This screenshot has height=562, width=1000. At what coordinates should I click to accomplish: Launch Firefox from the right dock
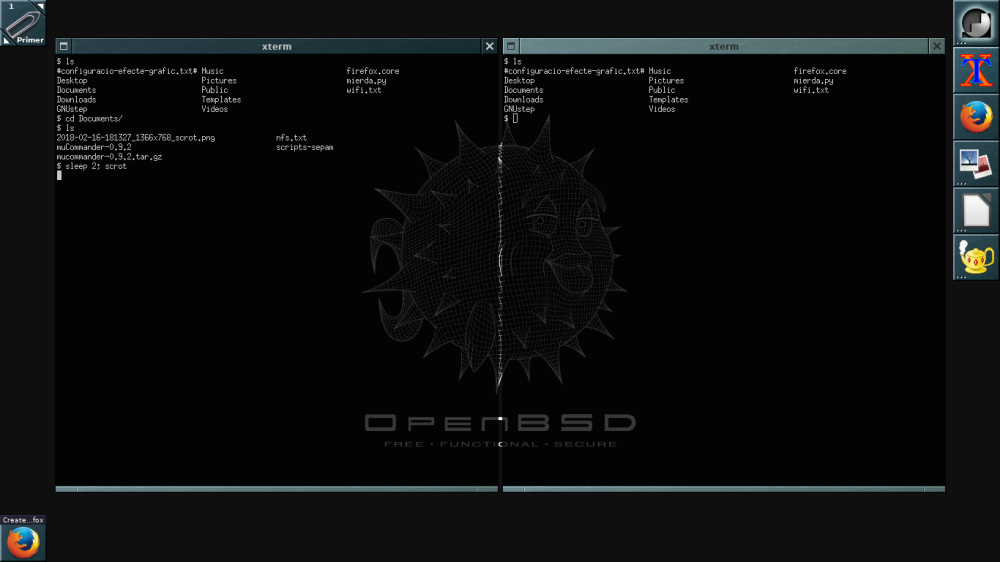[x=976, y=117]
